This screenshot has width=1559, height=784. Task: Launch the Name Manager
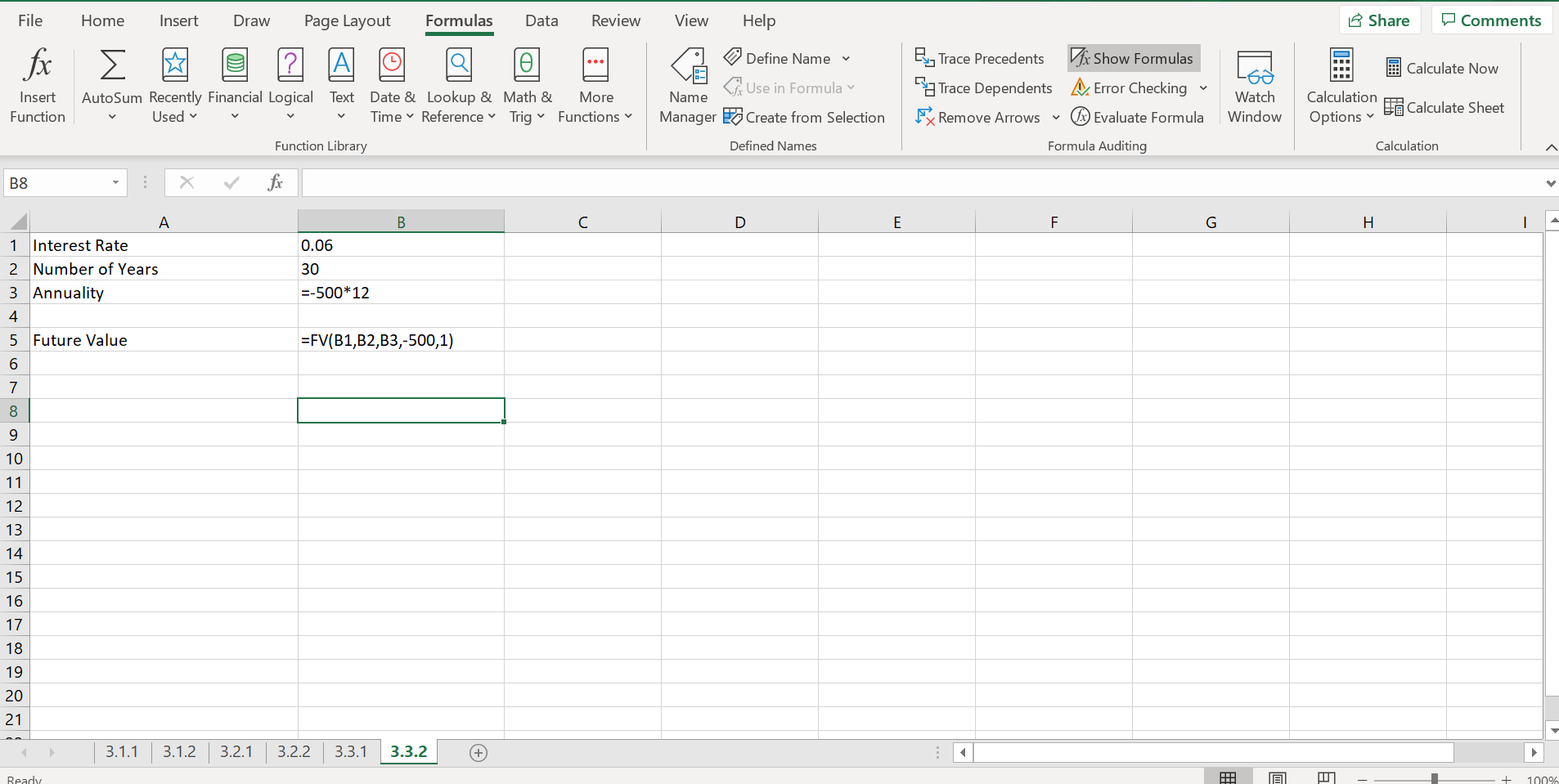tap(689, 86)
